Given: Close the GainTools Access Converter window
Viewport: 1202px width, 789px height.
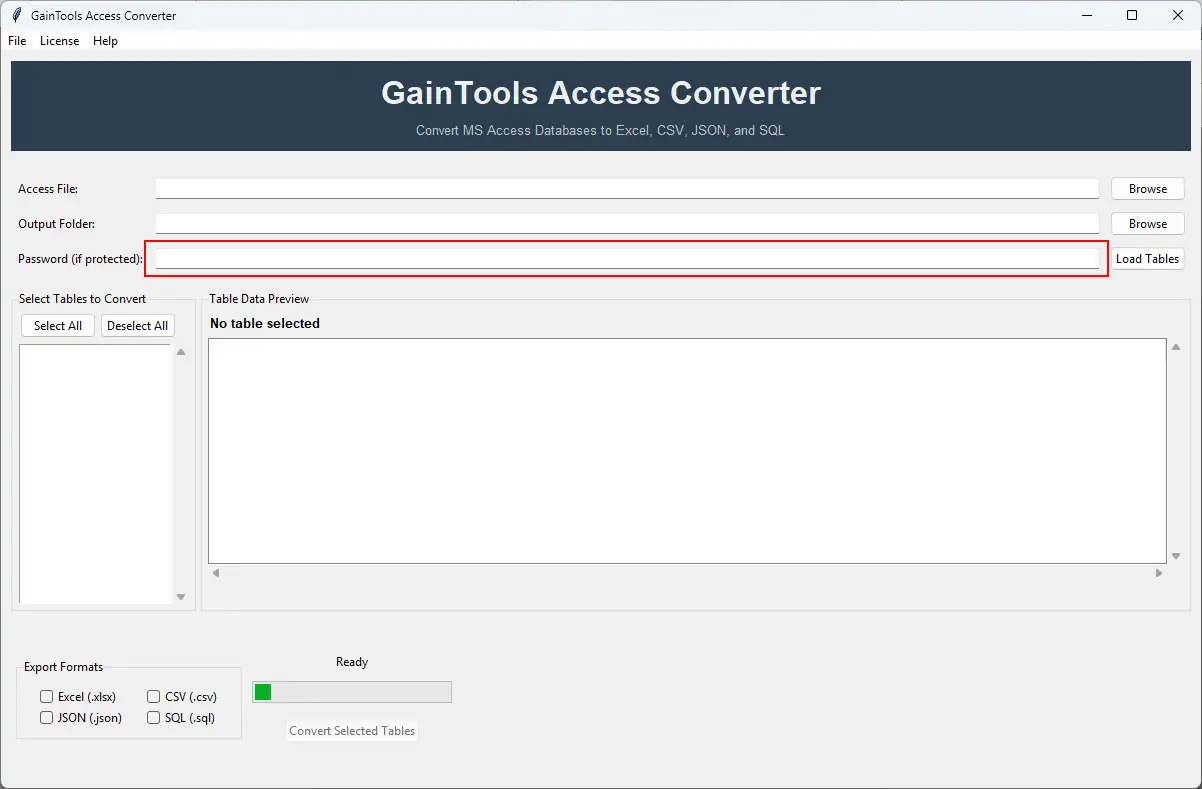Looking at the screenshot, I should tap(1178, 15).
